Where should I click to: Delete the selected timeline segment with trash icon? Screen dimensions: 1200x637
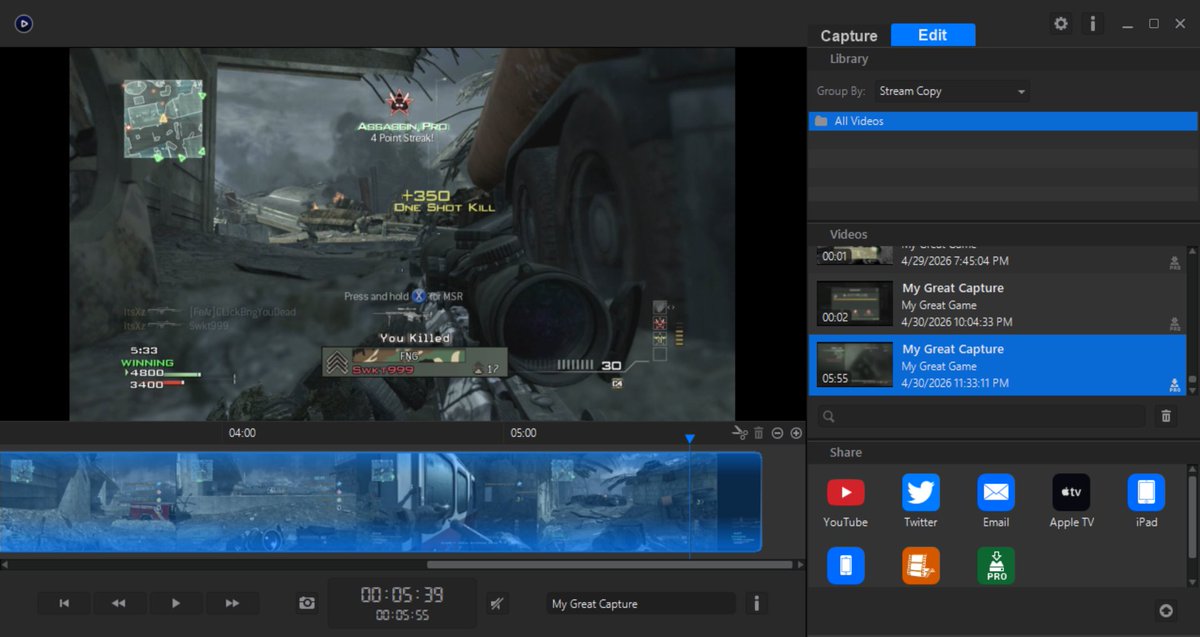(759, 433)
